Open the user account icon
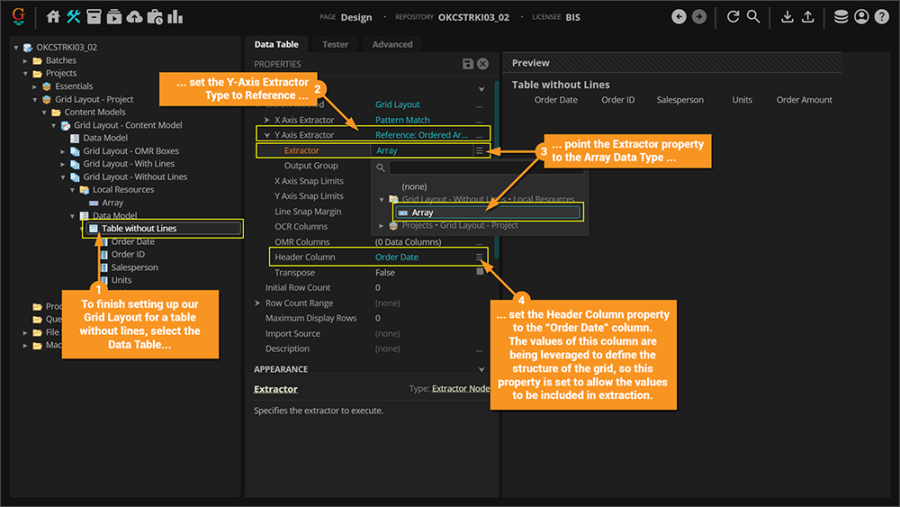Image resolution: width=900 pixels, height=507 pixels. [861, 17]
